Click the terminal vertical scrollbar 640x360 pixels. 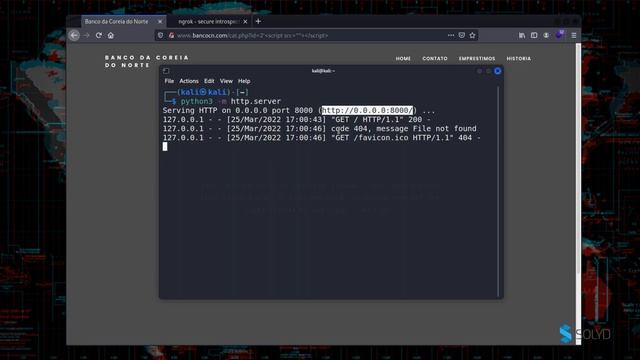pos(498,192)
